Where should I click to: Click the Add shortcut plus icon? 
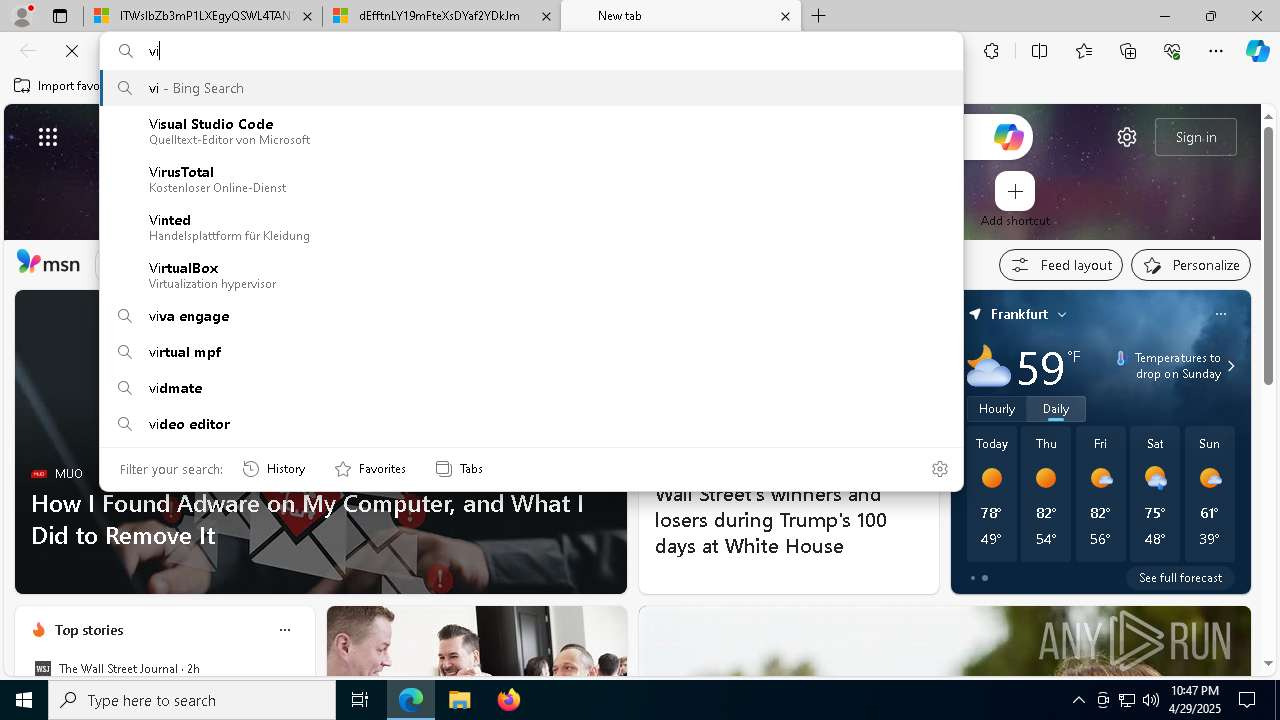1015,191
